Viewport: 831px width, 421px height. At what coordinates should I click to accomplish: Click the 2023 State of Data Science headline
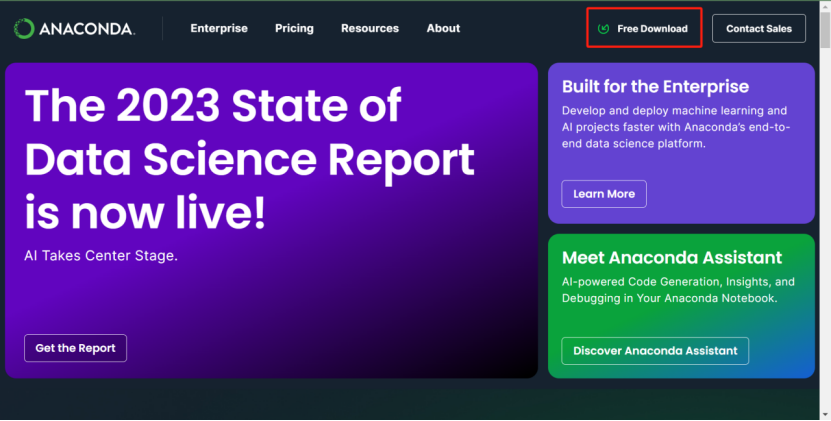click(x=249, y=158)
